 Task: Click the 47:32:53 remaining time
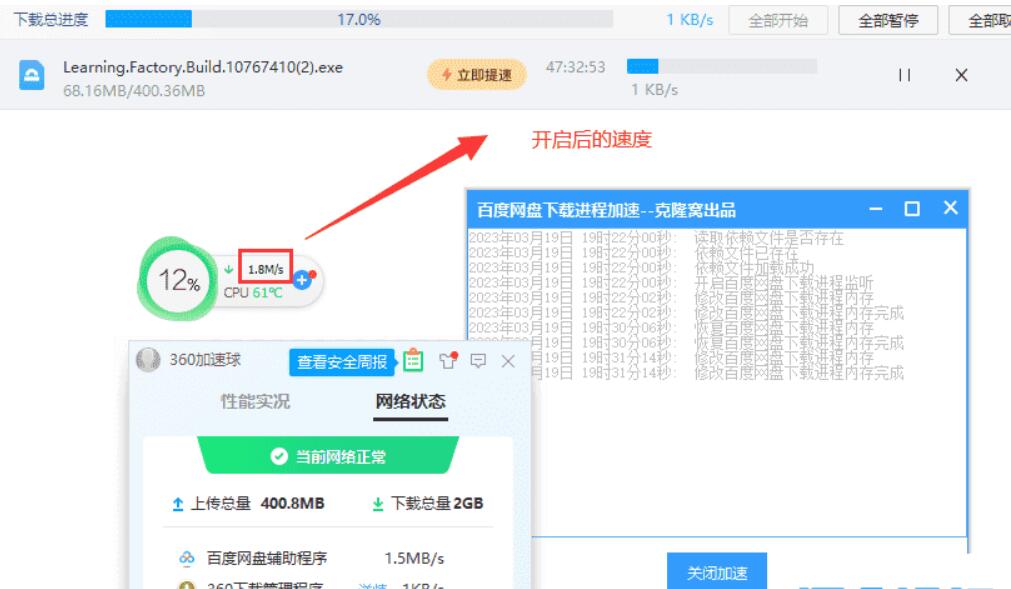(575, 67)
